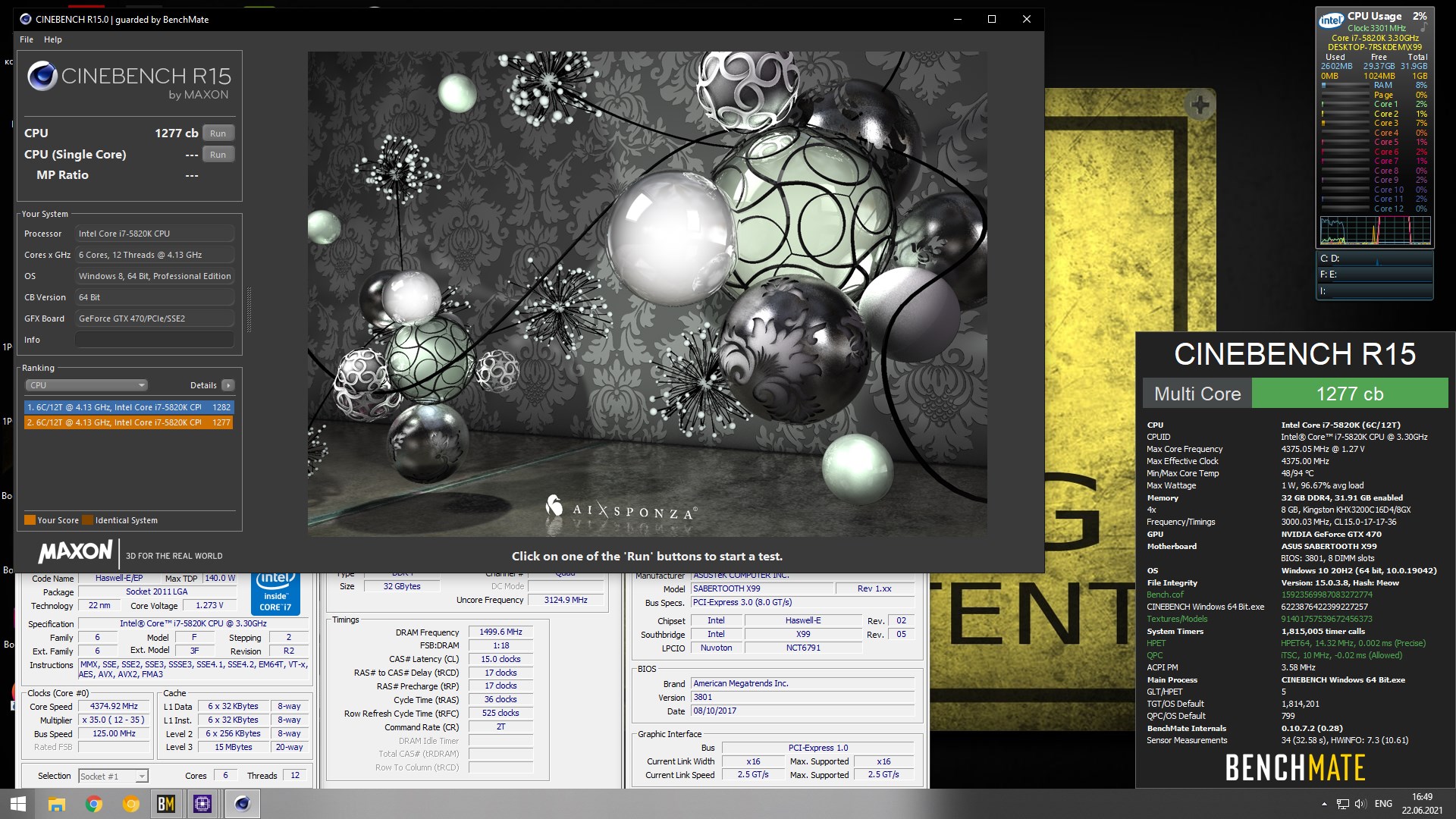Click the Package value Socket 2011 LGA
The image size is (1456, 819).
click(x=157, y=592)
